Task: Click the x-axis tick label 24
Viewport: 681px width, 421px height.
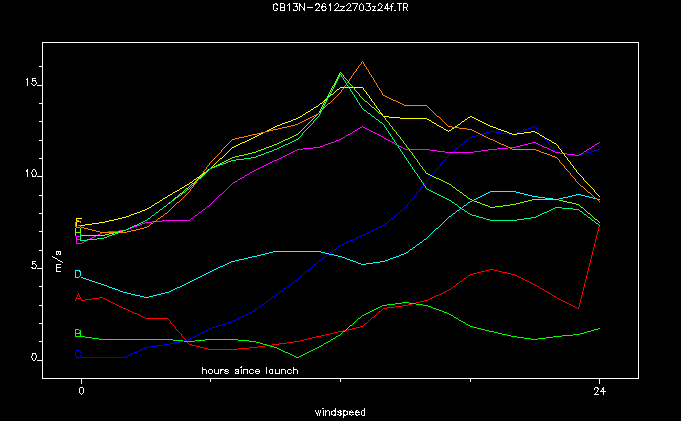Action: 599,391
